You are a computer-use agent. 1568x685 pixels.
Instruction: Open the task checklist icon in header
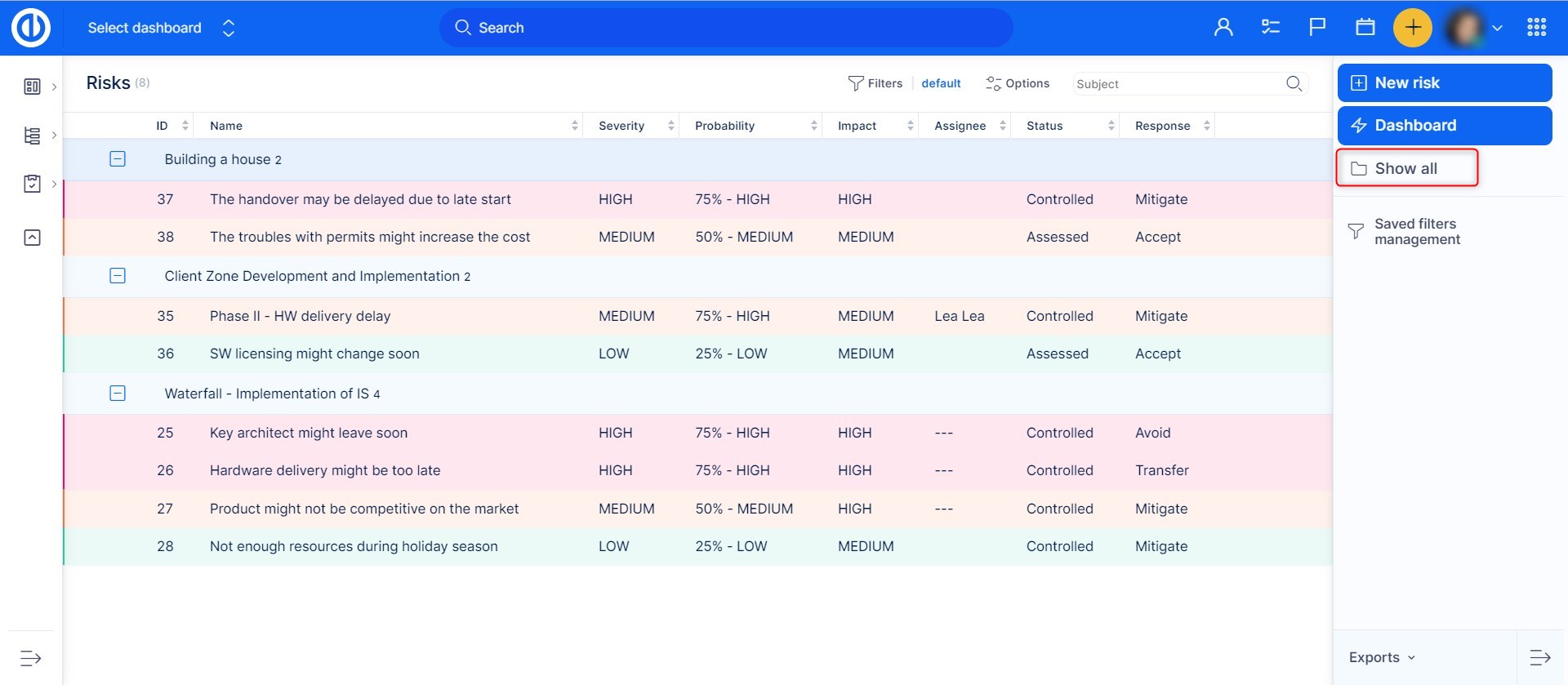pyautogui.click(x=1270, y=28)
